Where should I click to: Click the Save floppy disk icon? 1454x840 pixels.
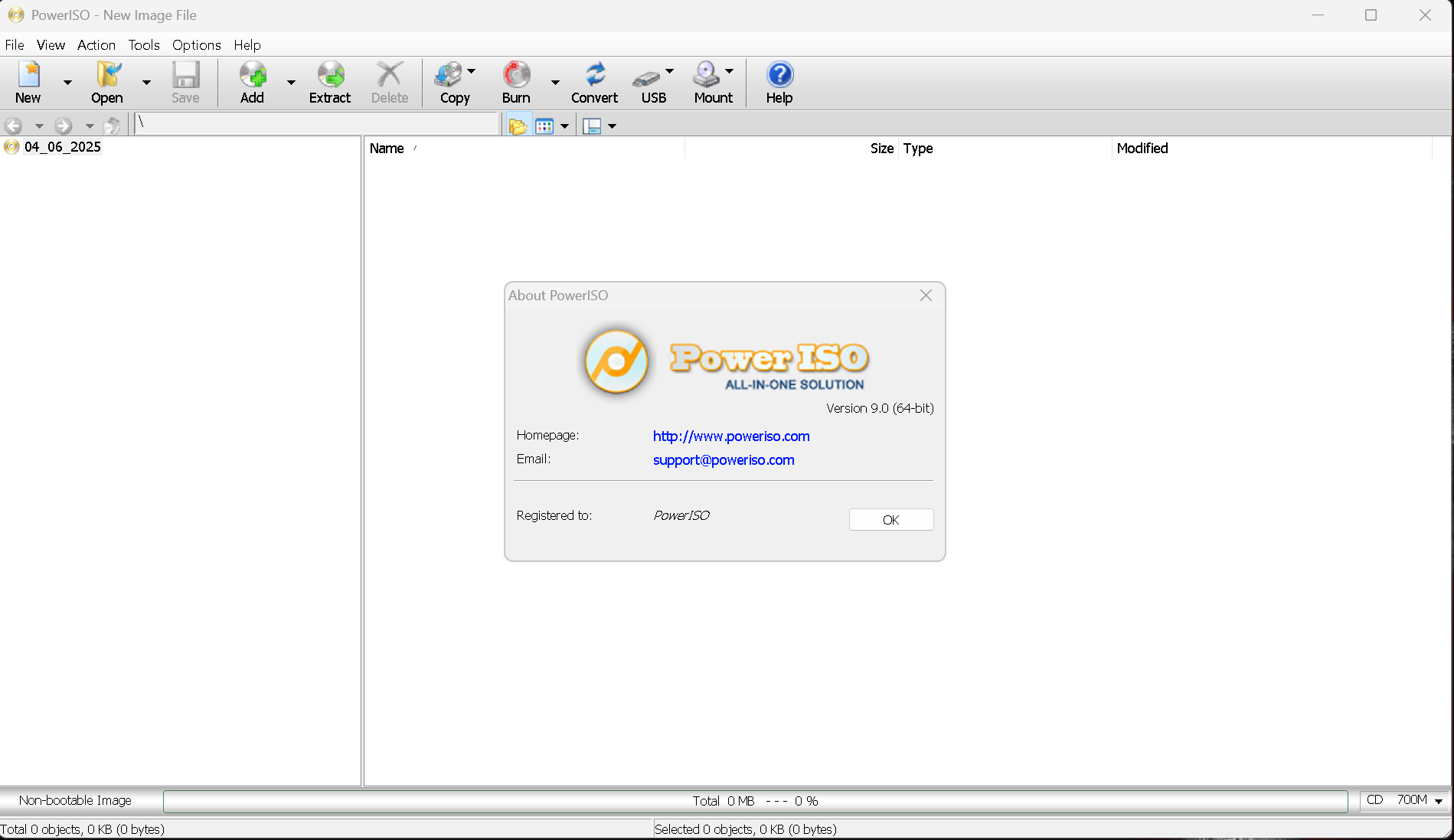[185, 75]
